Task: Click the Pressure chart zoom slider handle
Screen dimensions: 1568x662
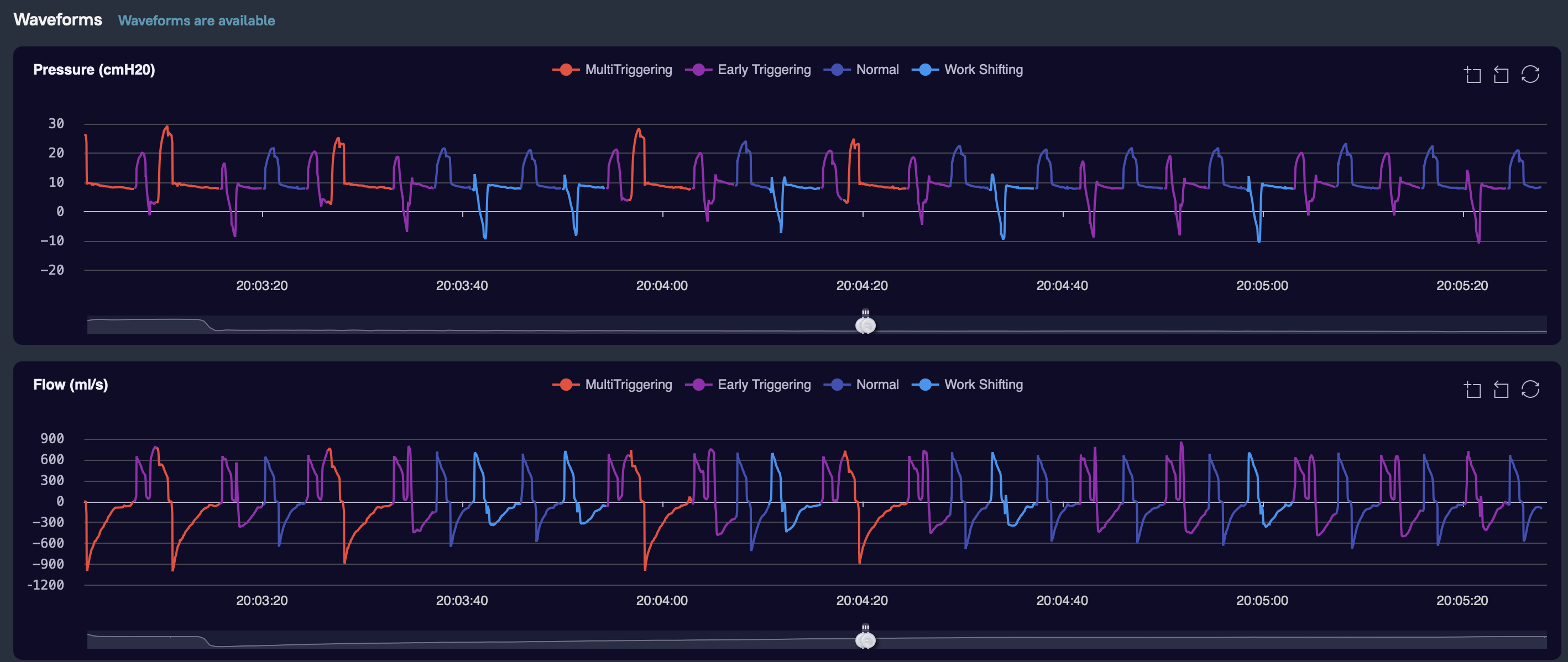Action: coord(865,325)
